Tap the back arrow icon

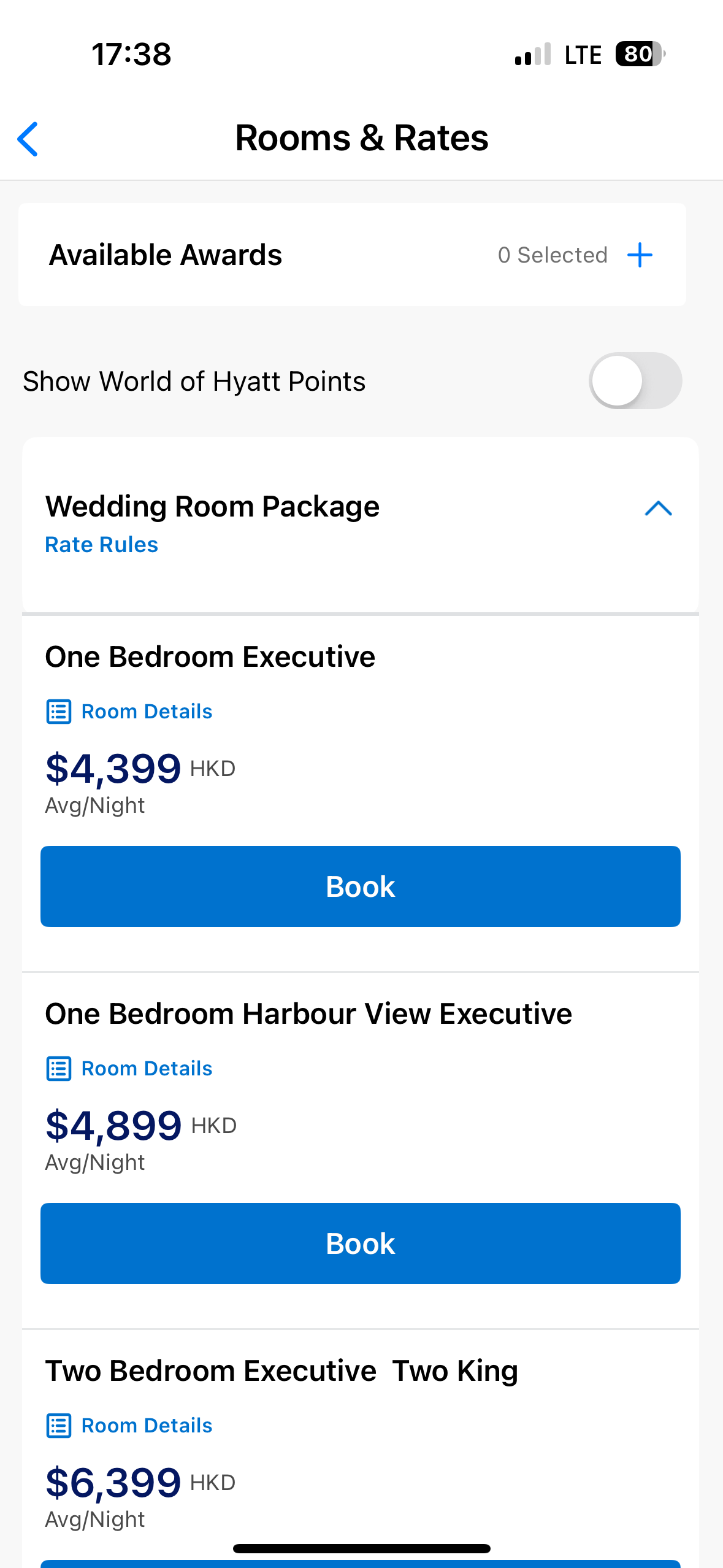[x=28, y=139]
